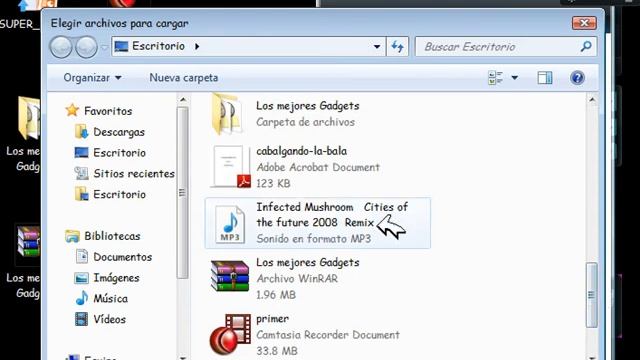Viewport: 640px width, 360px height.
Task: Click the Descargas folder icon
Action: (81, 132)
